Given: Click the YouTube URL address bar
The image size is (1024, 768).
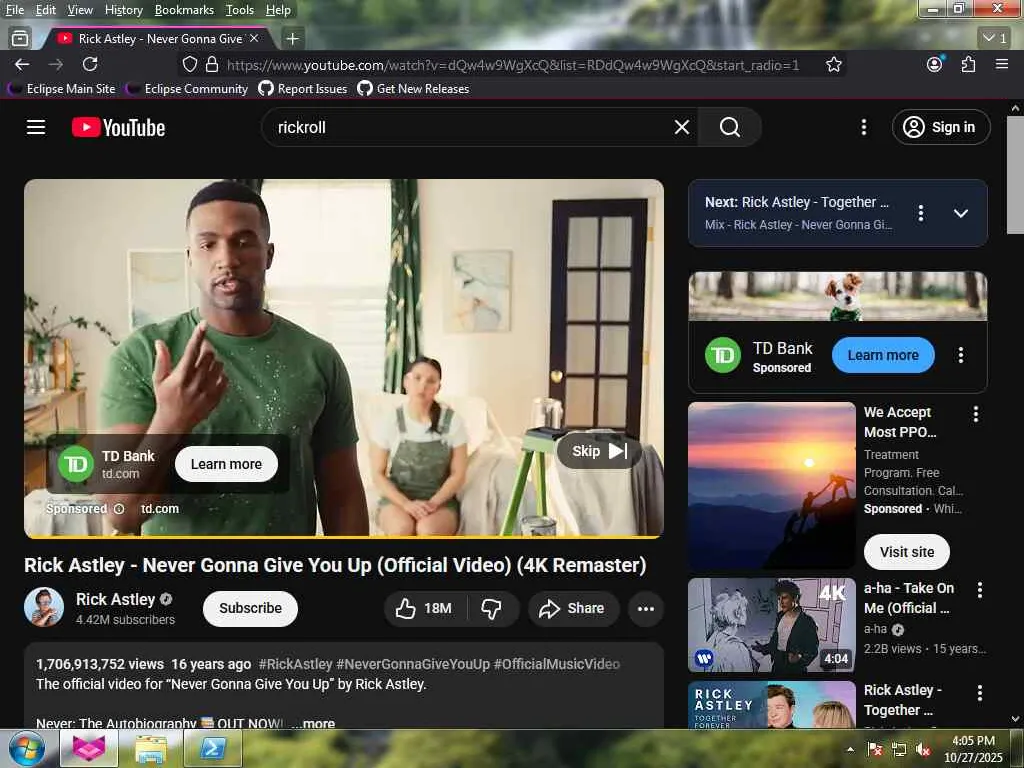Looking at the screenshot, I should 513,65.
